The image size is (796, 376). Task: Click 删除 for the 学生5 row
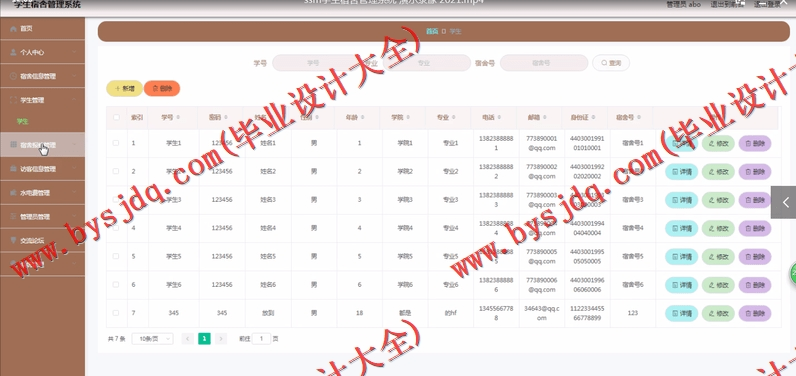755,257
